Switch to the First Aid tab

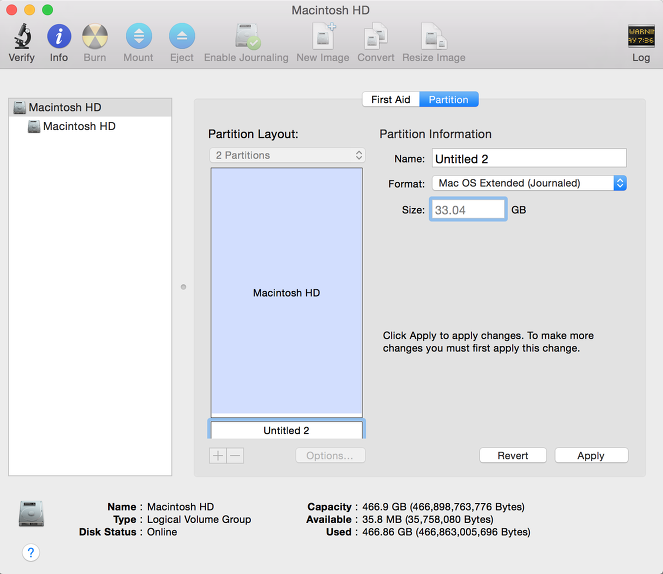click(391, 99)
